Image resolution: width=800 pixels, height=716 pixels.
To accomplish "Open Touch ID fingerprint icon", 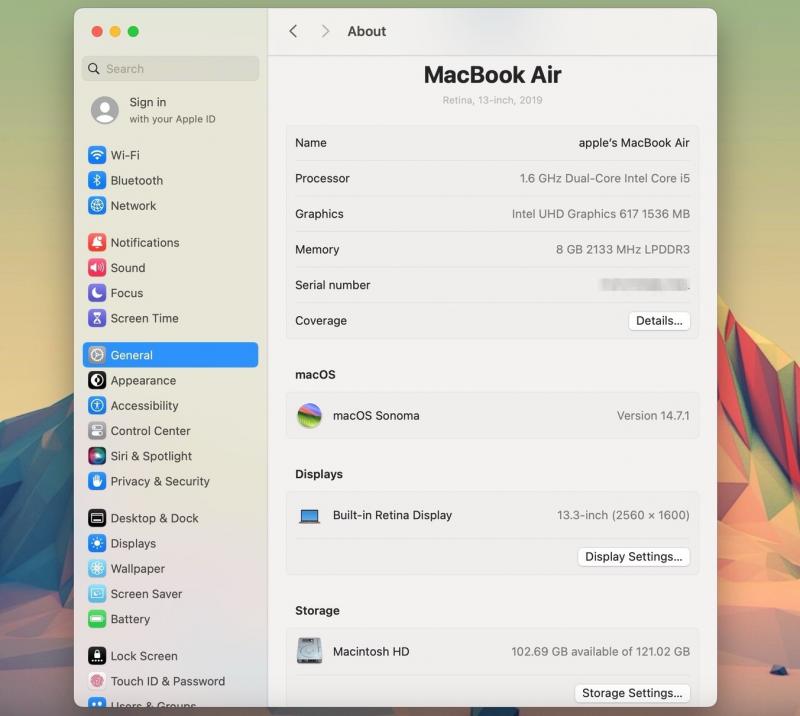I will pos(97,681).
